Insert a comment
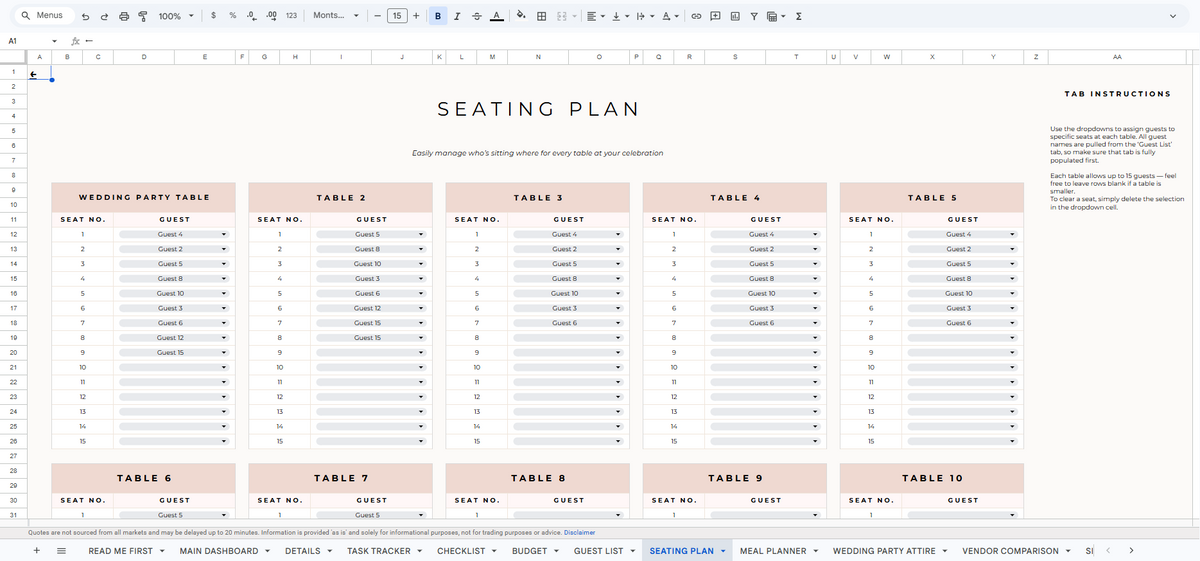Screen dimensions: 1200x561 pyautogui.click(x=716, y=16)
